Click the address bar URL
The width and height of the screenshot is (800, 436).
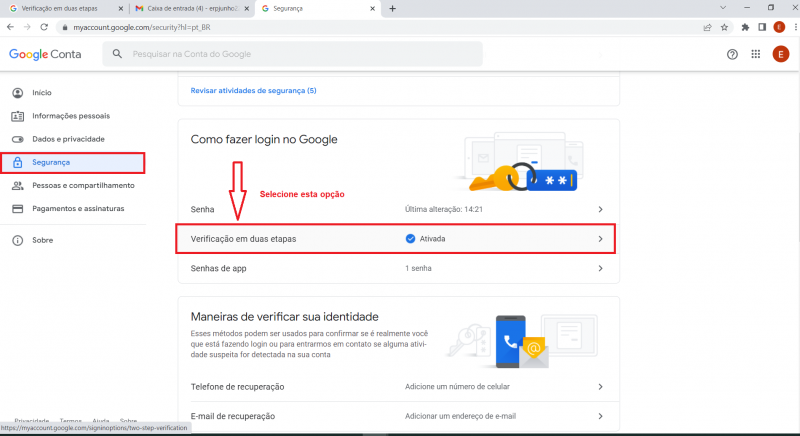point(142,28)
